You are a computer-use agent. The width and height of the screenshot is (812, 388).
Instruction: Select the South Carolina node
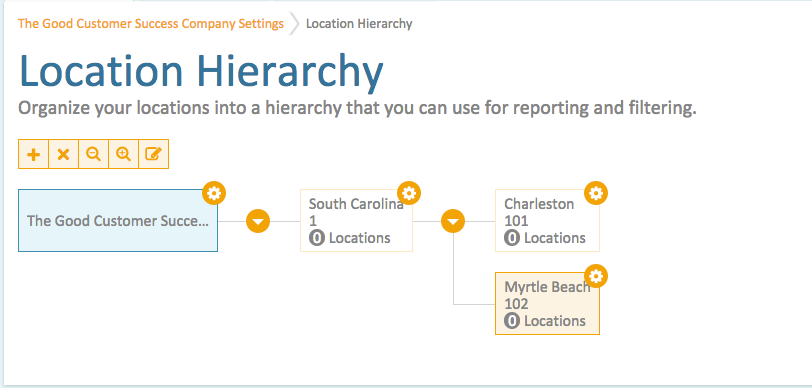[x=356, y=221]
